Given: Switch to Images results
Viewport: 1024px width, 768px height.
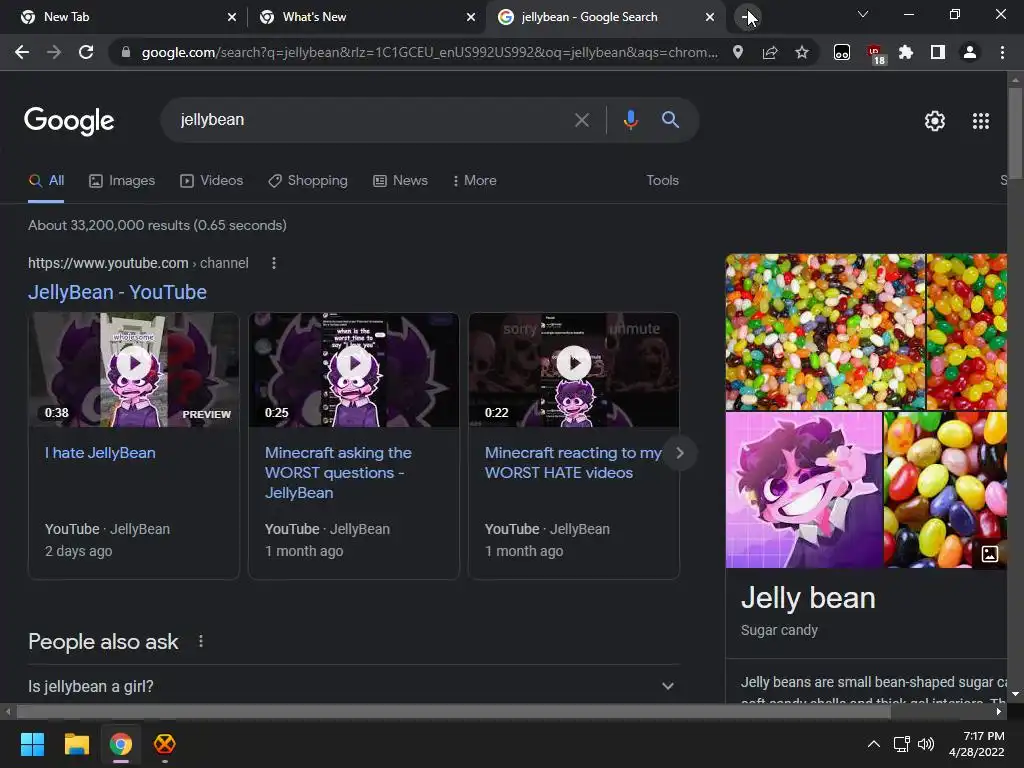Looking at the screenshot, I should click(x=122, y=180).
